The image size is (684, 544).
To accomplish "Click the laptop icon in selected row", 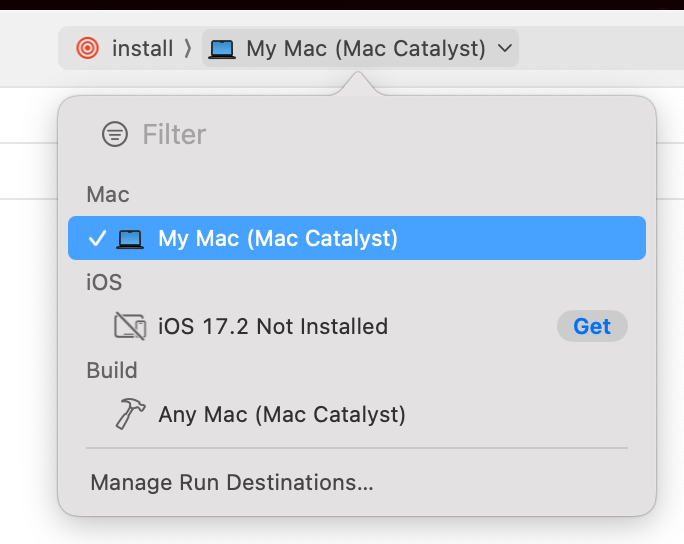I will click(x=130, y=239).
